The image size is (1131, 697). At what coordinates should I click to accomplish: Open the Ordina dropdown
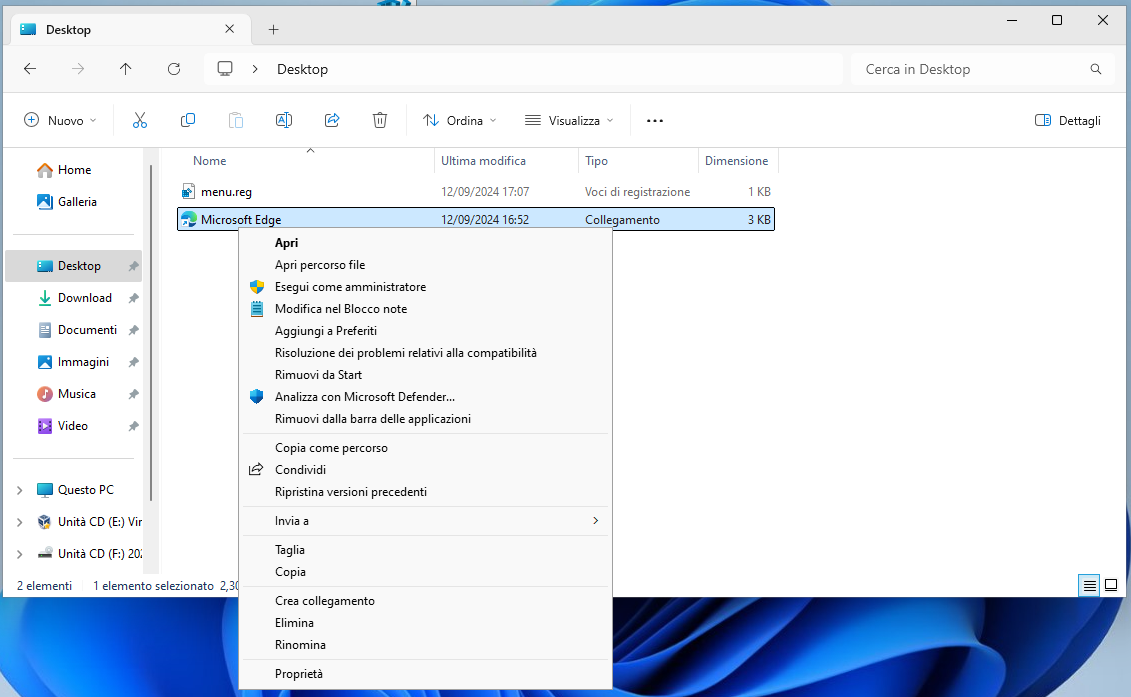pos(459,120)
